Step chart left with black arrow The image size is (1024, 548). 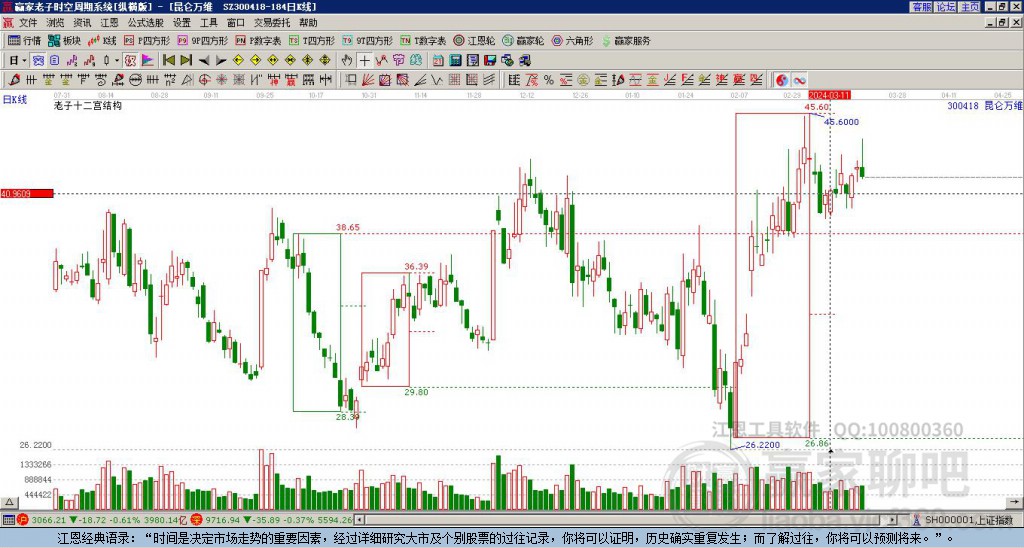point(204,61)
